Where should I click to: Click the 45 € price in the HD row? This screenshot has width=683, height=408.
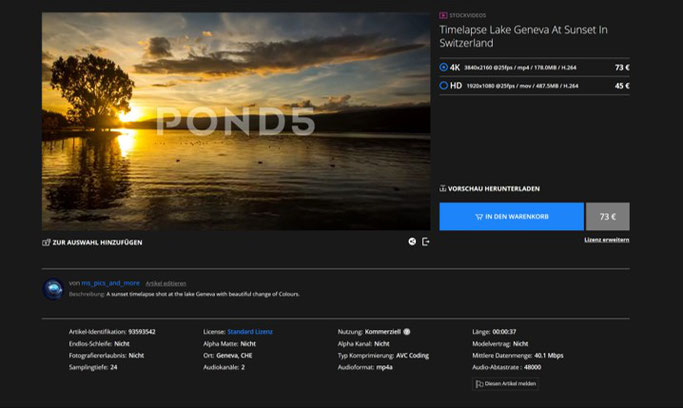(622, 86)
